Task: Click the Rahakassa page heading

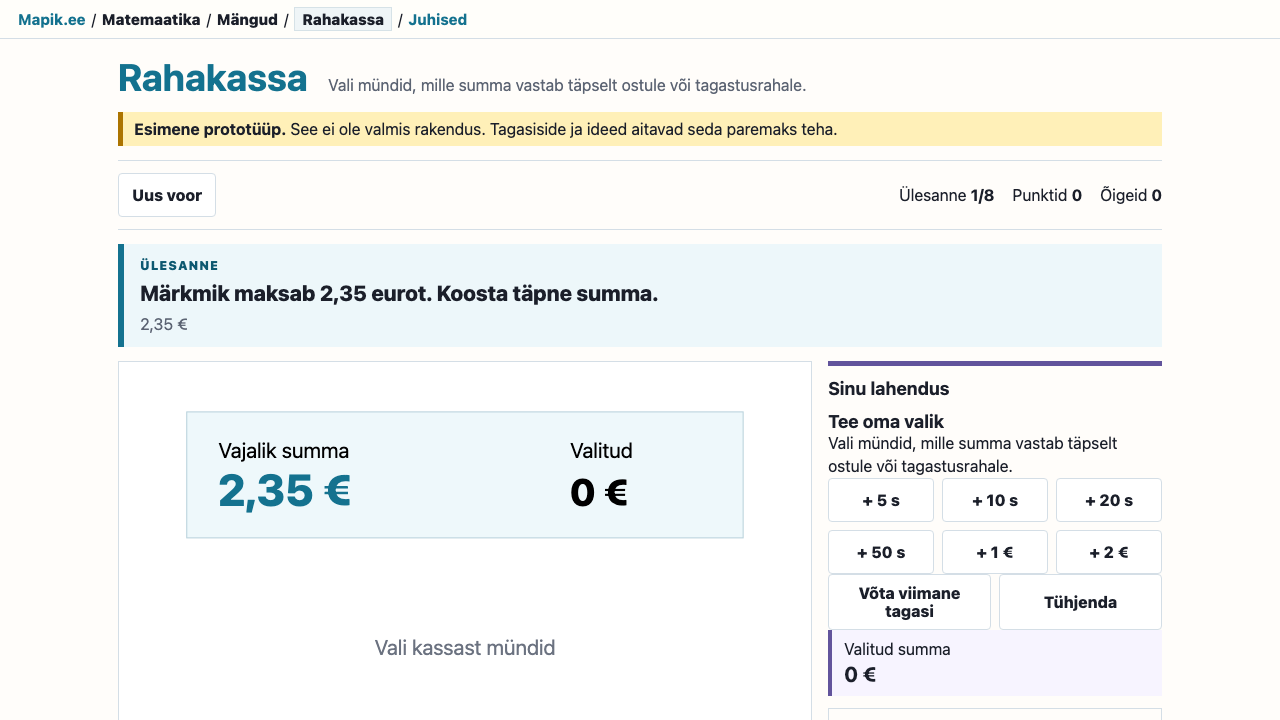Action: pyautogui.click(x=213, y=78)
